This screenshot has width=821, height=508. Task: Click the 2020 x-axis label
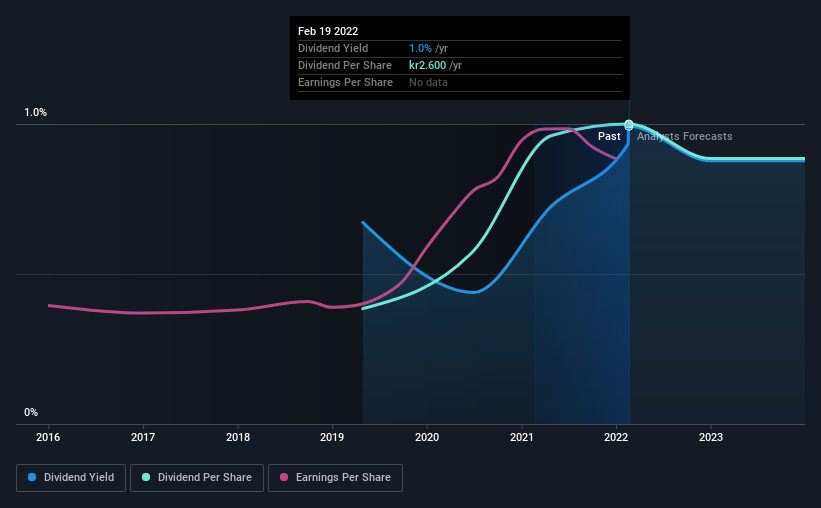click(x=427, y=437)
